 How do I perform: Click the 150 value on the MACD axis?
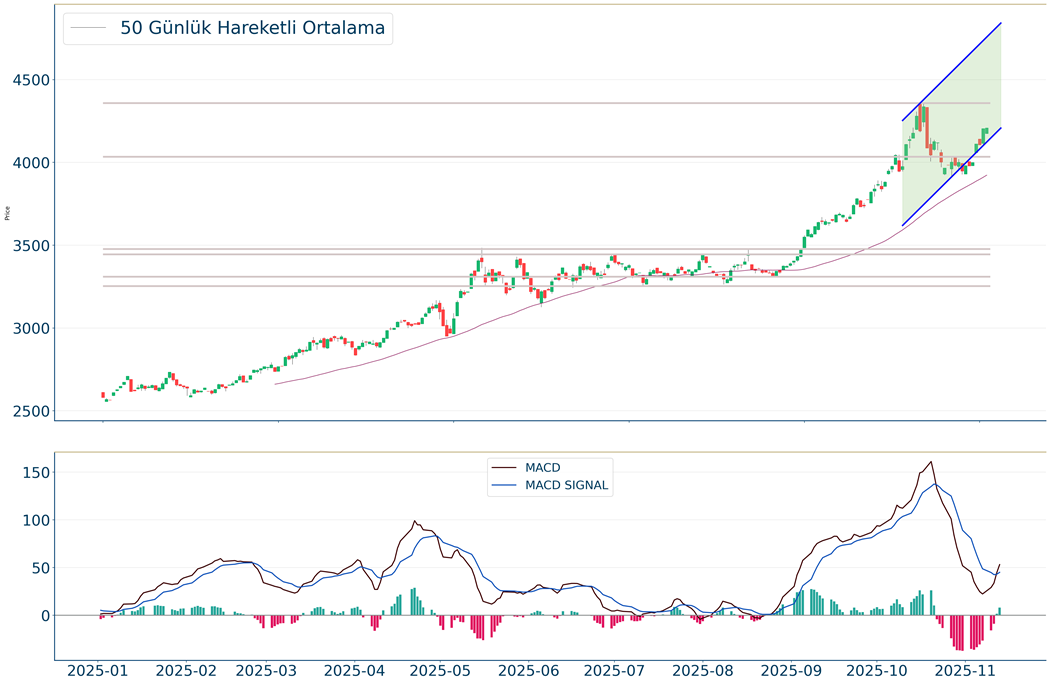(x=35, y=472)
